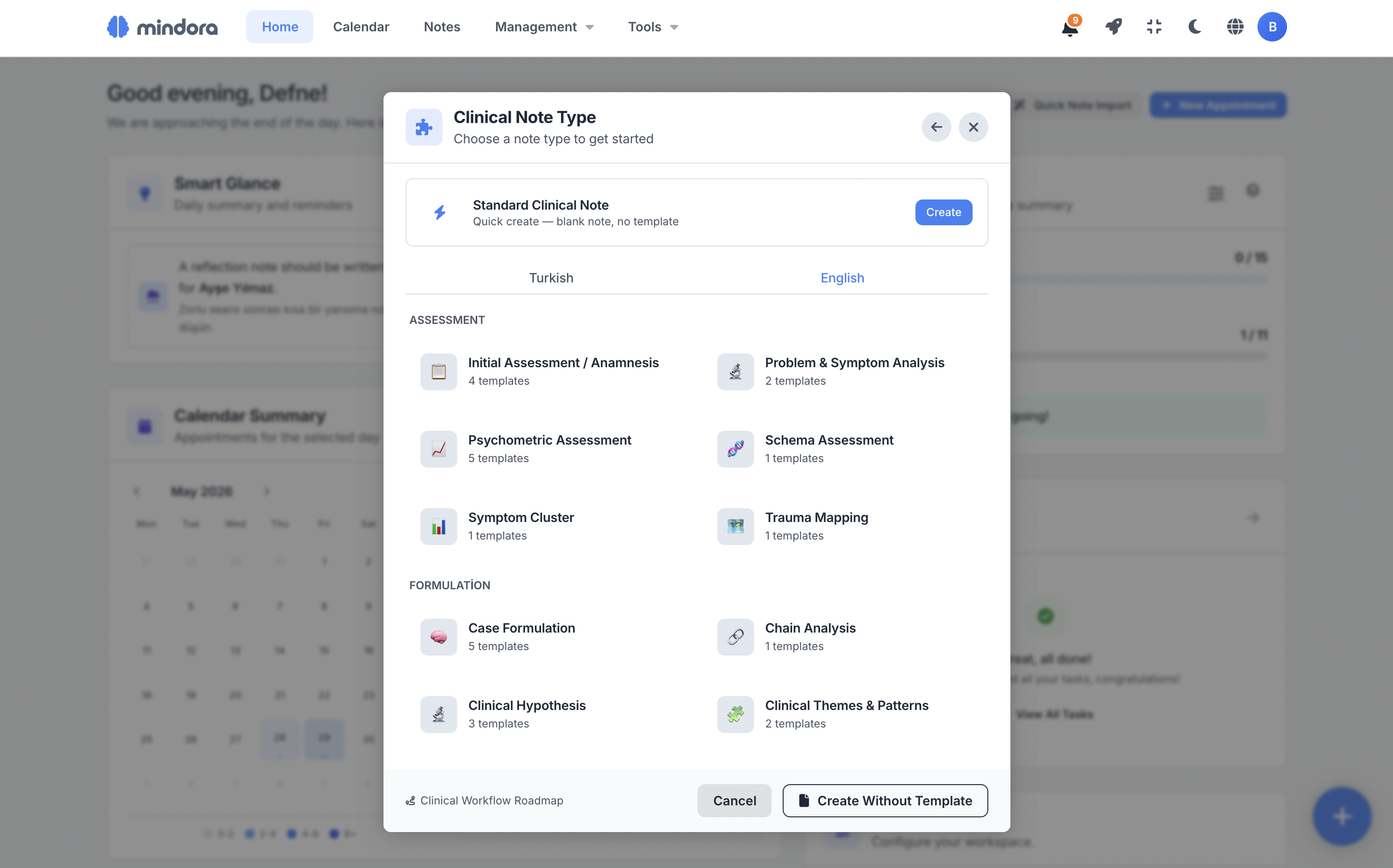Click the Trauma Mapping map icon

(x=735, y=527)
